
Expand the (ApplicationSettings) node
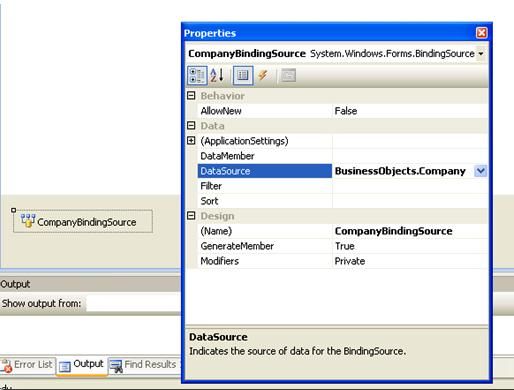191,141
